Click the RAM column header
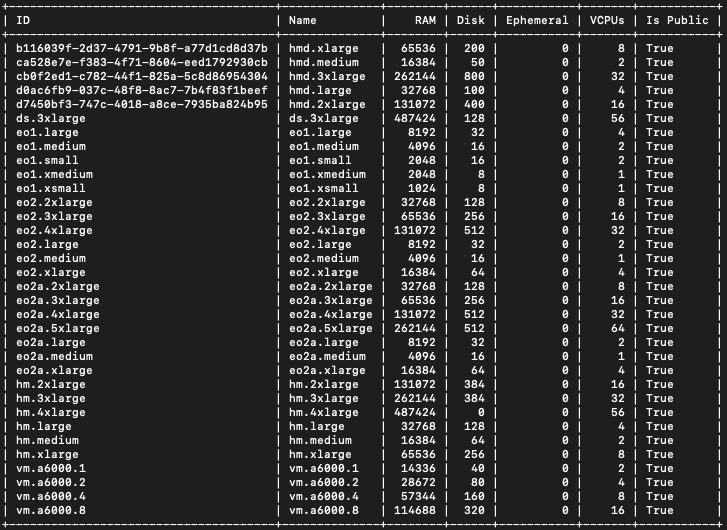Viewport: 727px width, 530px height. tap(425, 20)
